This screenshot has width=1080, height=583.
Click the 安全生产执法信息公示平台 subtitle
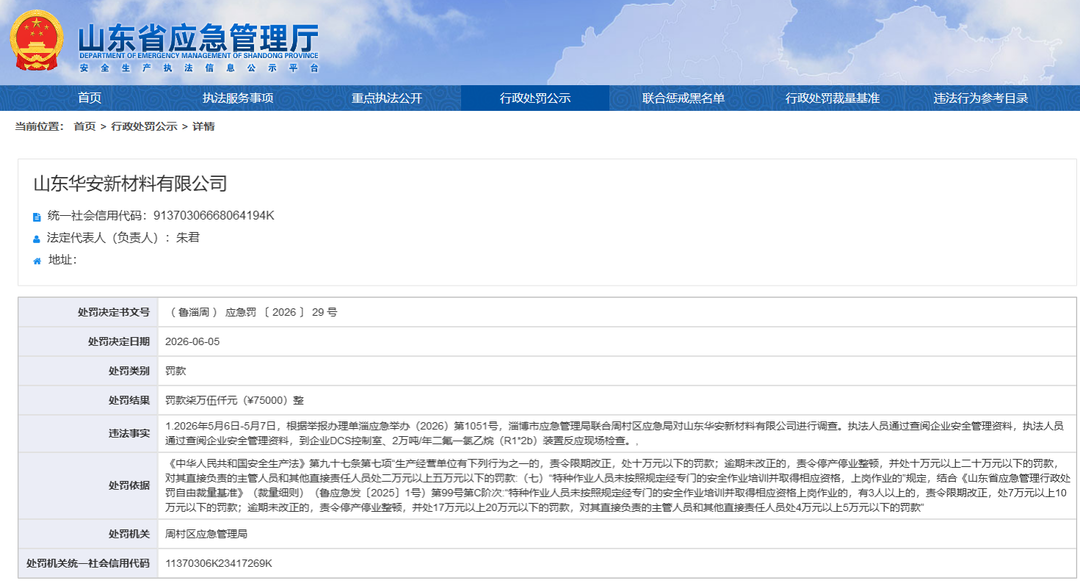[199, 68]
